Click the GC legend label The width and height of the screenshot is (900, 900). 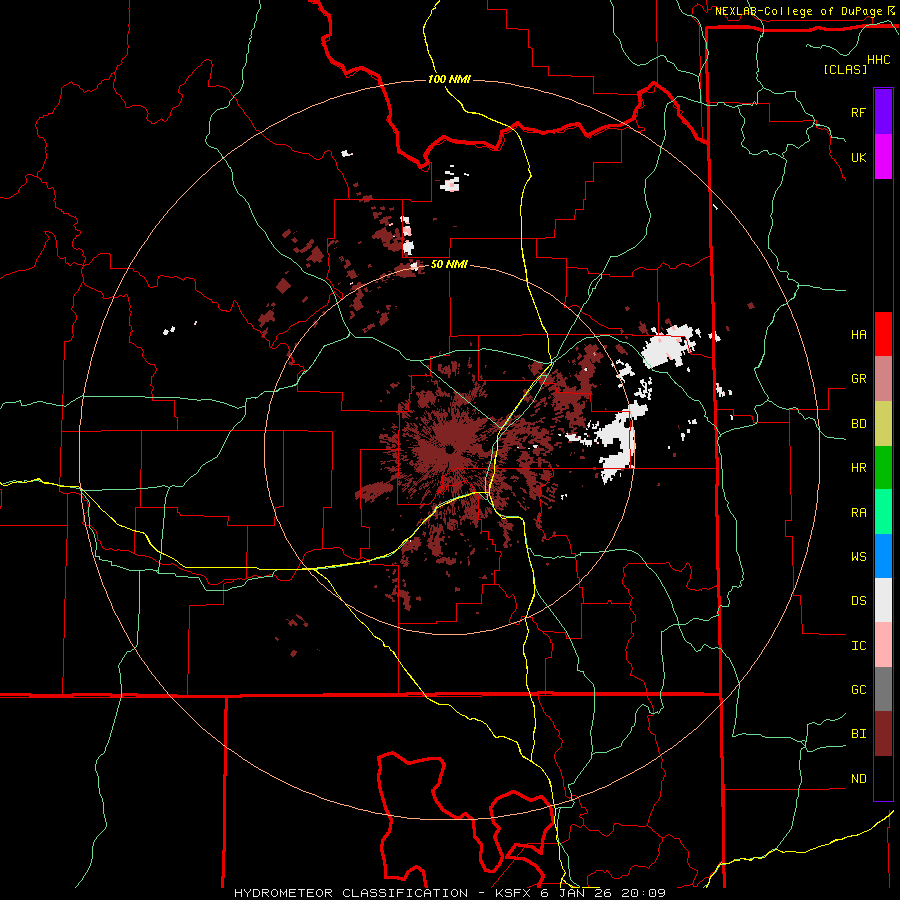[858, 690]
